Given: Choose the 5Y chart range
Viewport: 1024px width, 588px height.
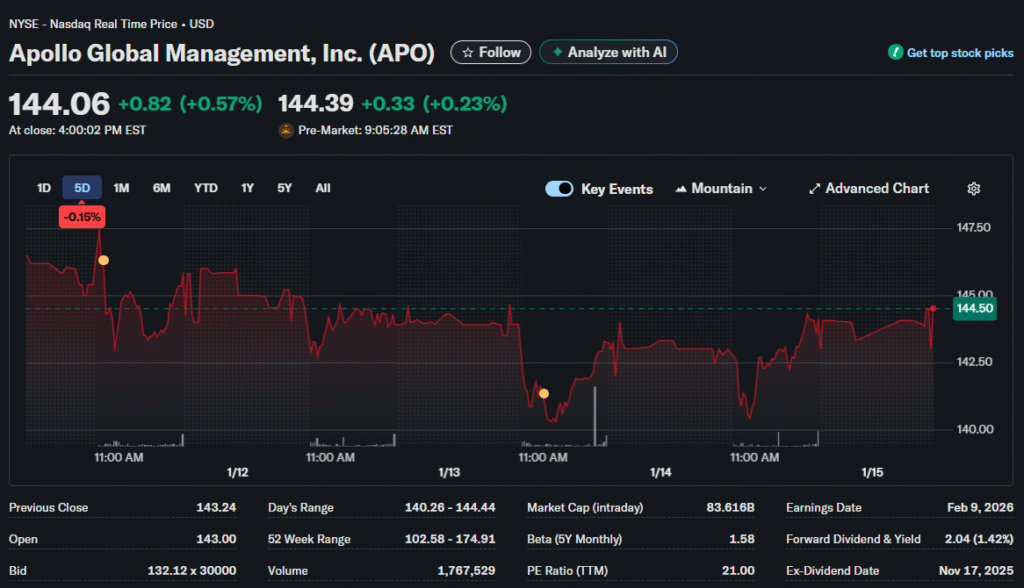Looking at the screenshot, I should click(285, 188).
